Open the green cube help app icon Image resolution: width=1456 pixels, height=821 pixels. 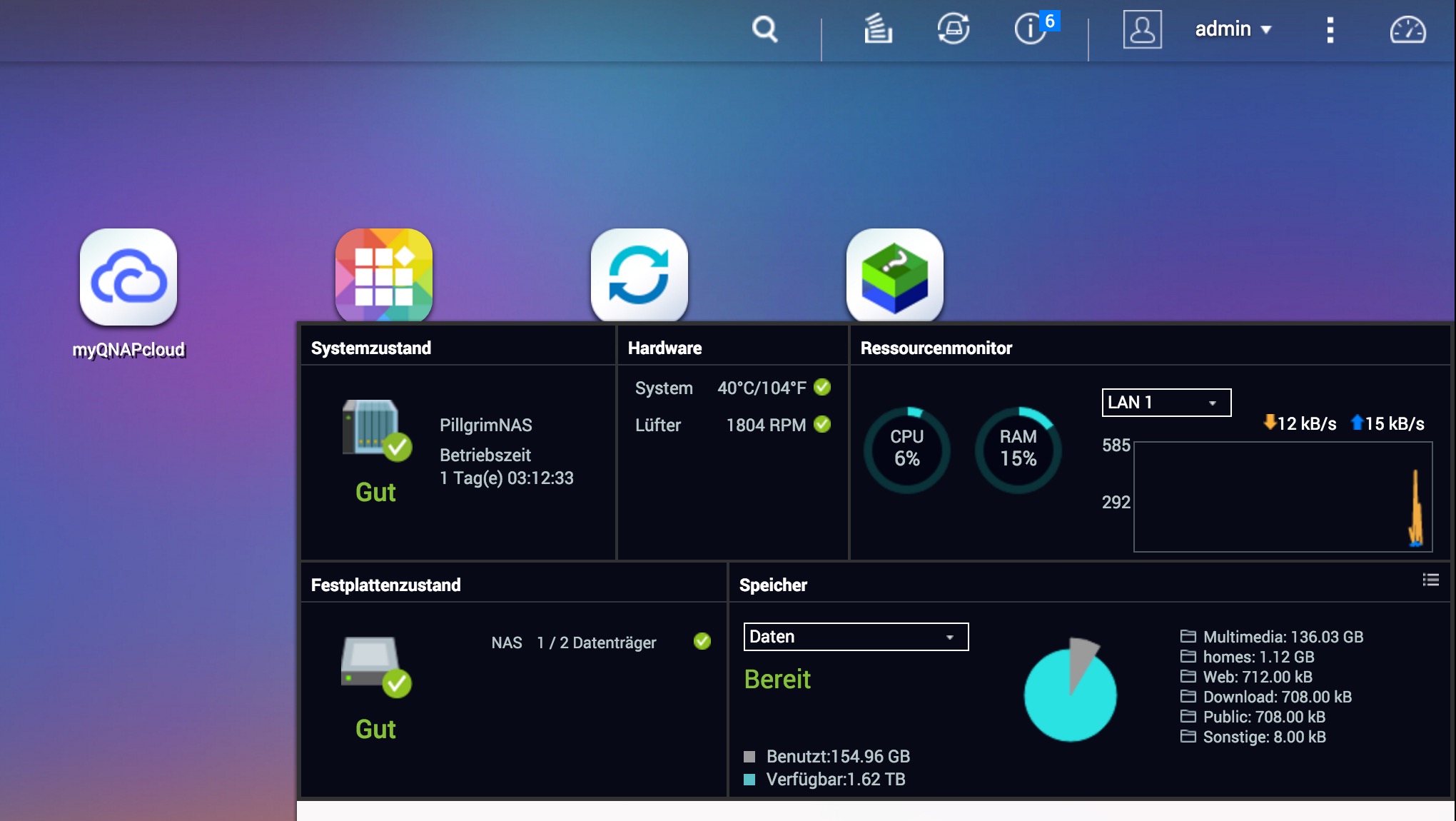(x=894, y=275)
